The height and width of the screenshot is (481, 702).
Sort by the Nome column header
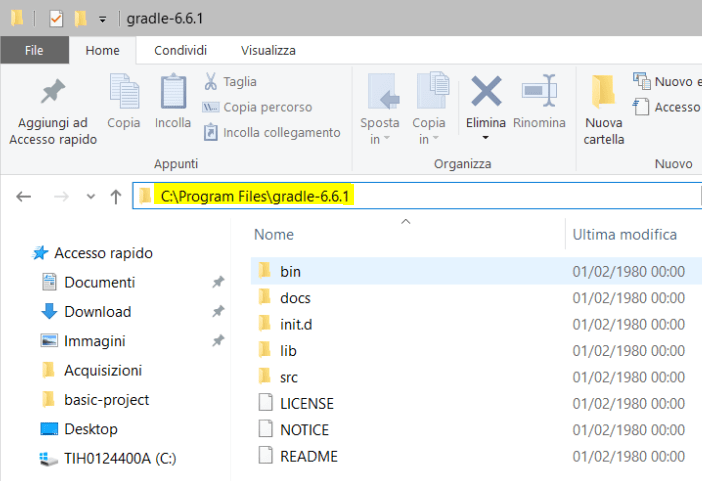[274, 234]
